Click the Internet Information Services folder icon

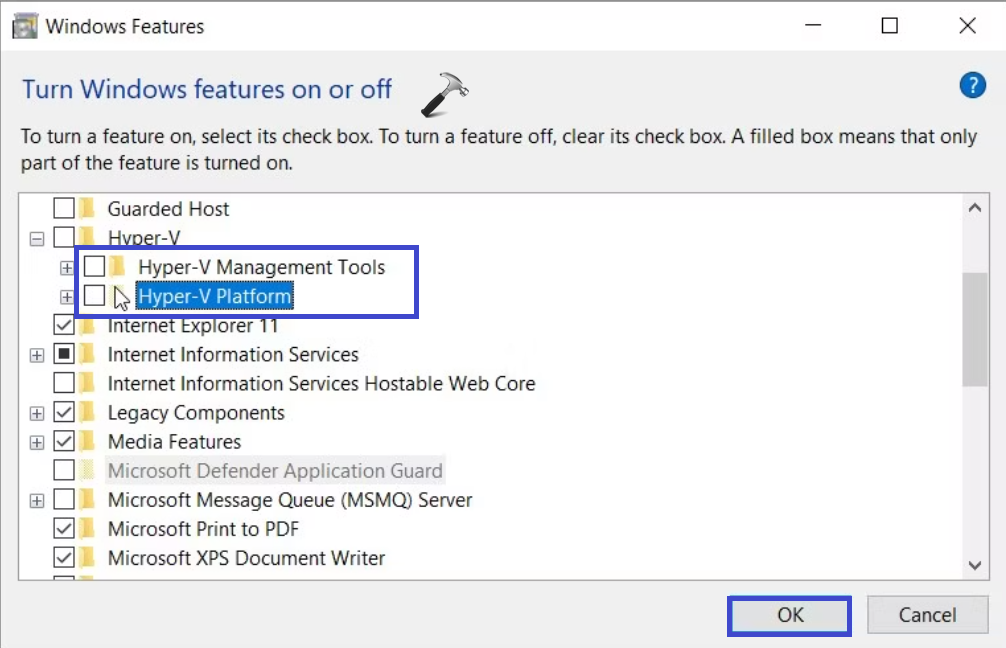pyautogui.click(x=88, y=355)
